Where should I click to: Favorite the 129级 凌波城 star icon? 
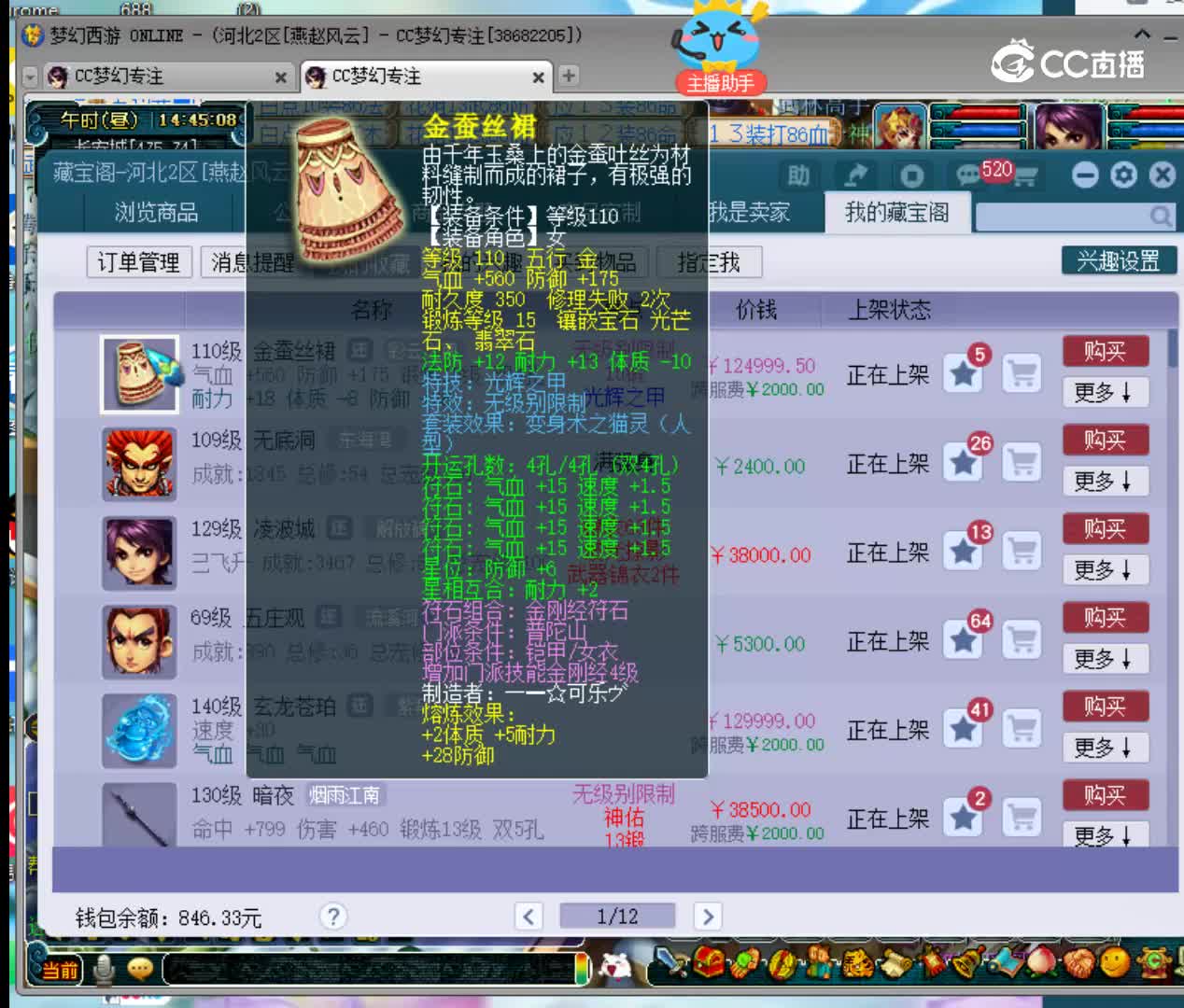click(x=963, y=552)
